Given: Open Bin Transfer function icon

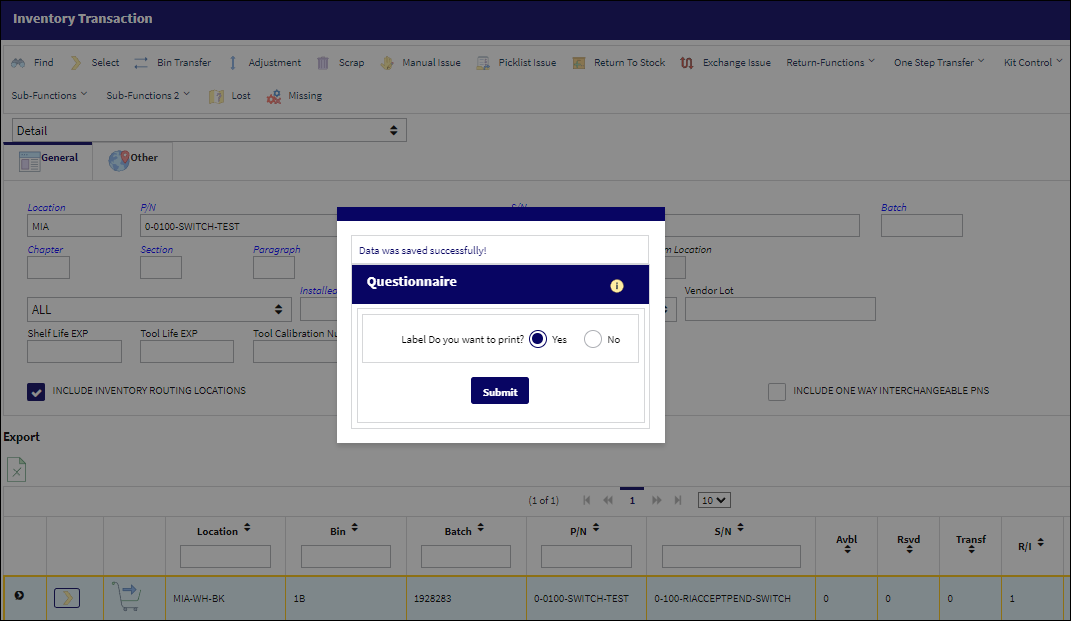Looking at the screenshot, I should coord(141,63).
